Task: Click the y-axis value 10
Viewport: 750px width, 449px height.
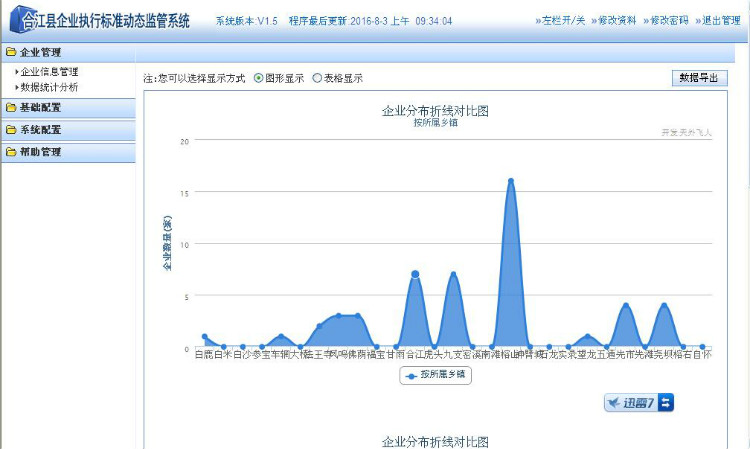Action: click(185, 245)
